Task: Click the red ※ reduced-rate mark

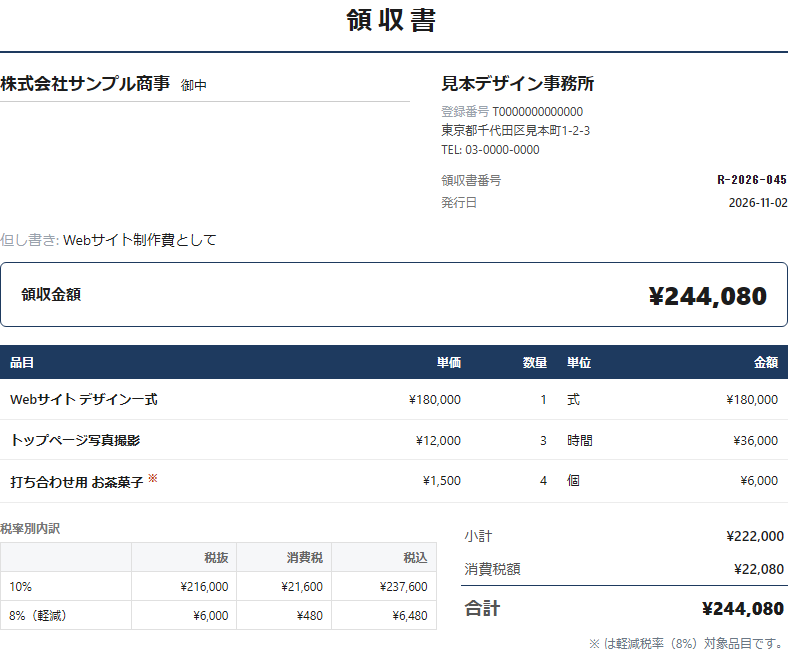Action: click(x=153, y=478)
